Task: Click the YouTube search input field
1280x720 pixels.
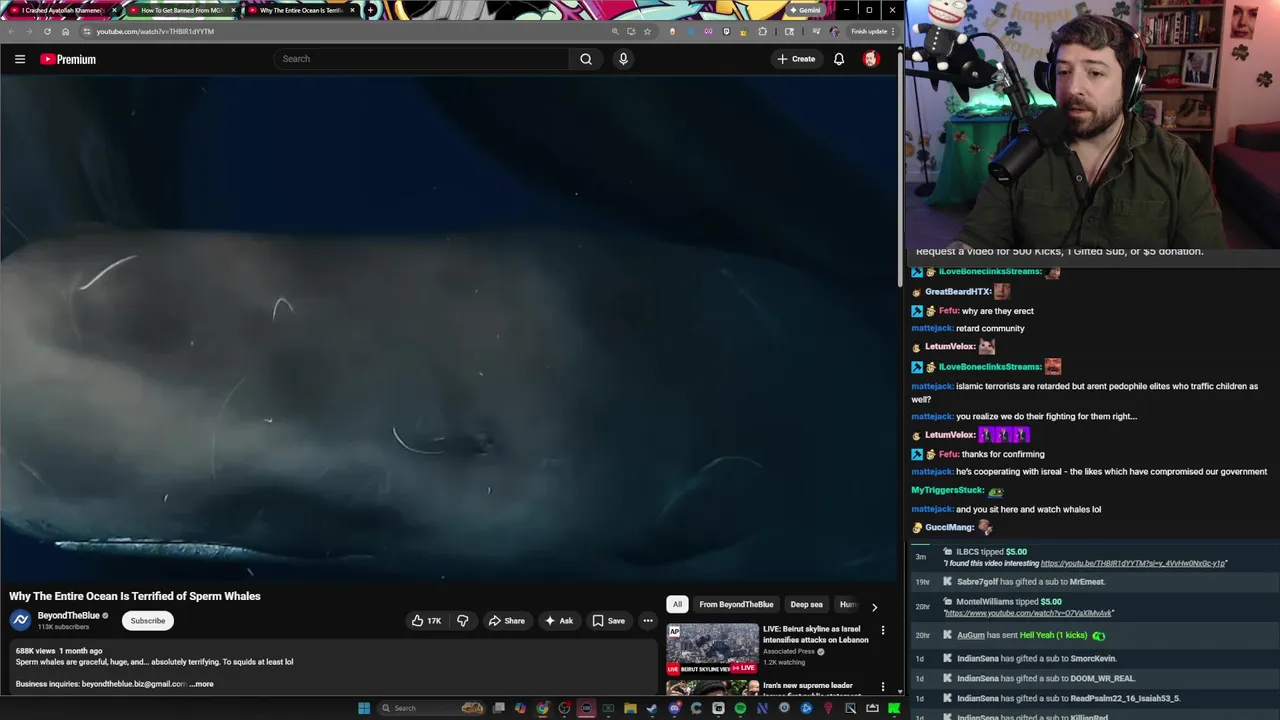Action: click(x=422, y=59)
